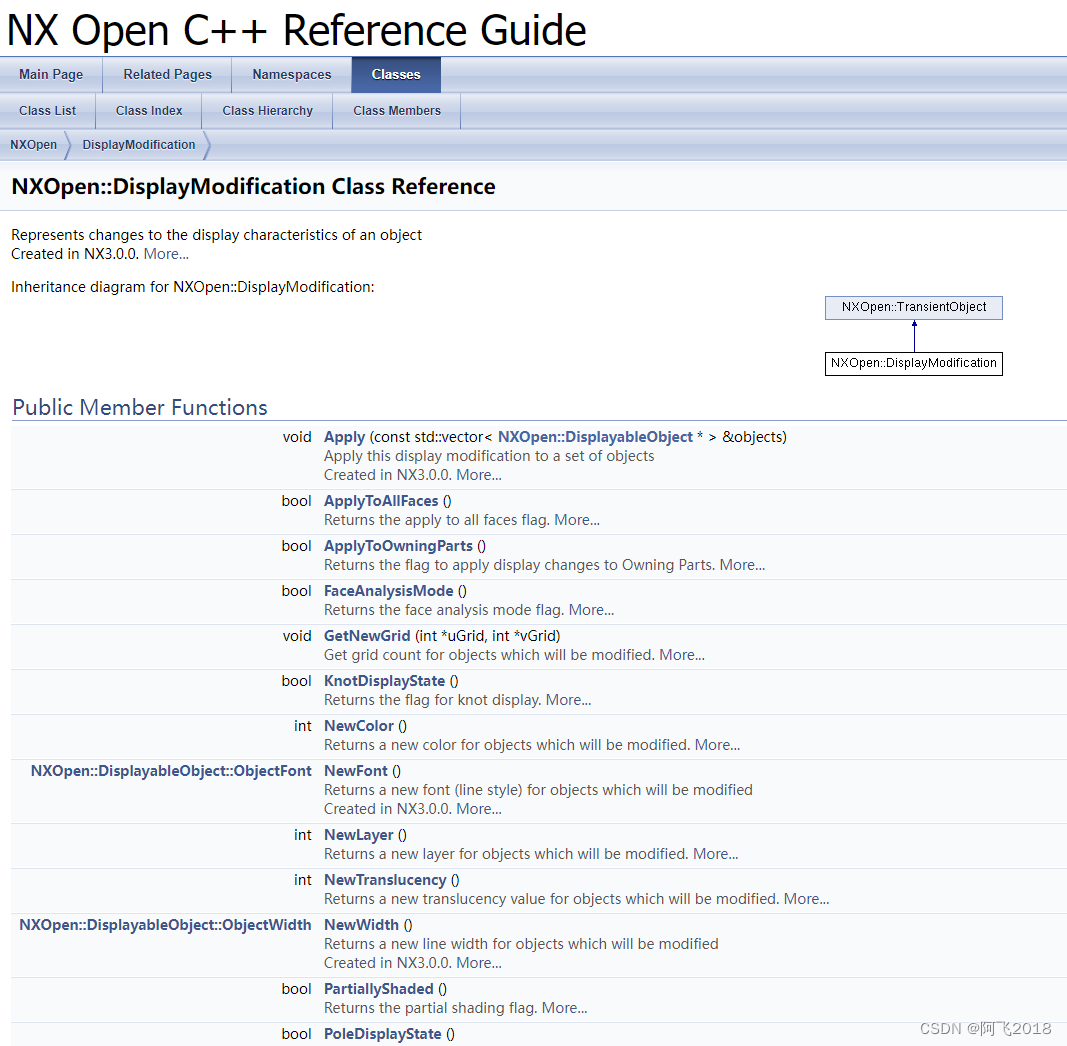
Task: Click More... beside partial shading flag description
Action: 564,1007
